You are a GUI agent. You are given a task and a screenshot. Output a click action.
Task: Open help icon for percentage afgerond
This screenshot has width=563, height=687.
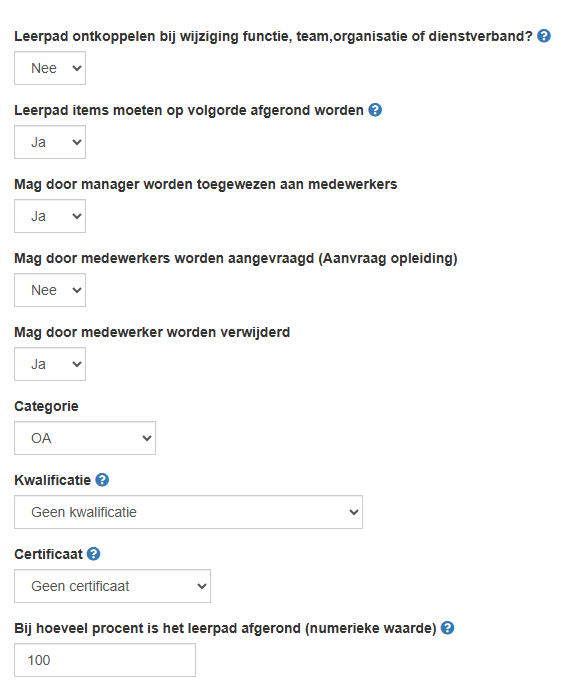pyautogui.click(x=447, y=628)
